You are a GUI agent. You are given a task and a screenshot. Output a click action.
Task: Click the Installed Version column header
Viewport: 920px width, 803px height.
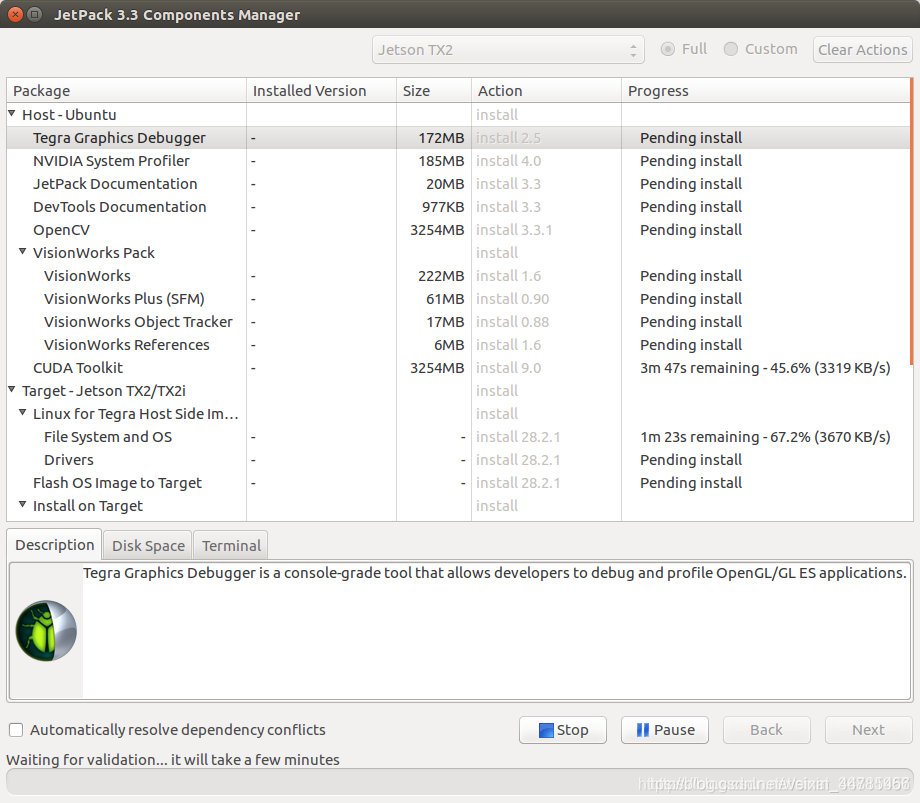tap(321, 90)
